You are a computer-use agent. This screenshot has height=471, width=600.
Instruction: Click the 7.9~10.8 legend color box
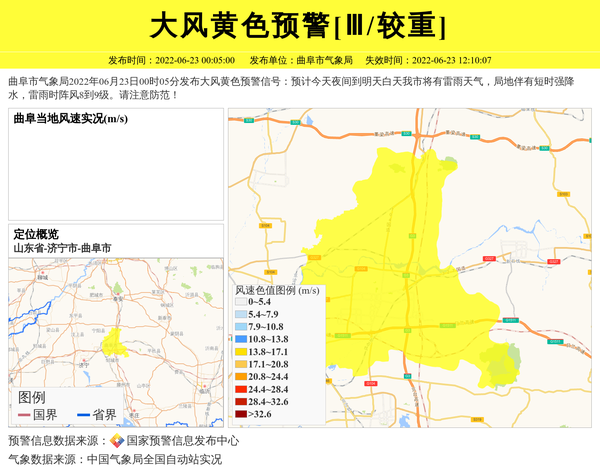point(241,327)
